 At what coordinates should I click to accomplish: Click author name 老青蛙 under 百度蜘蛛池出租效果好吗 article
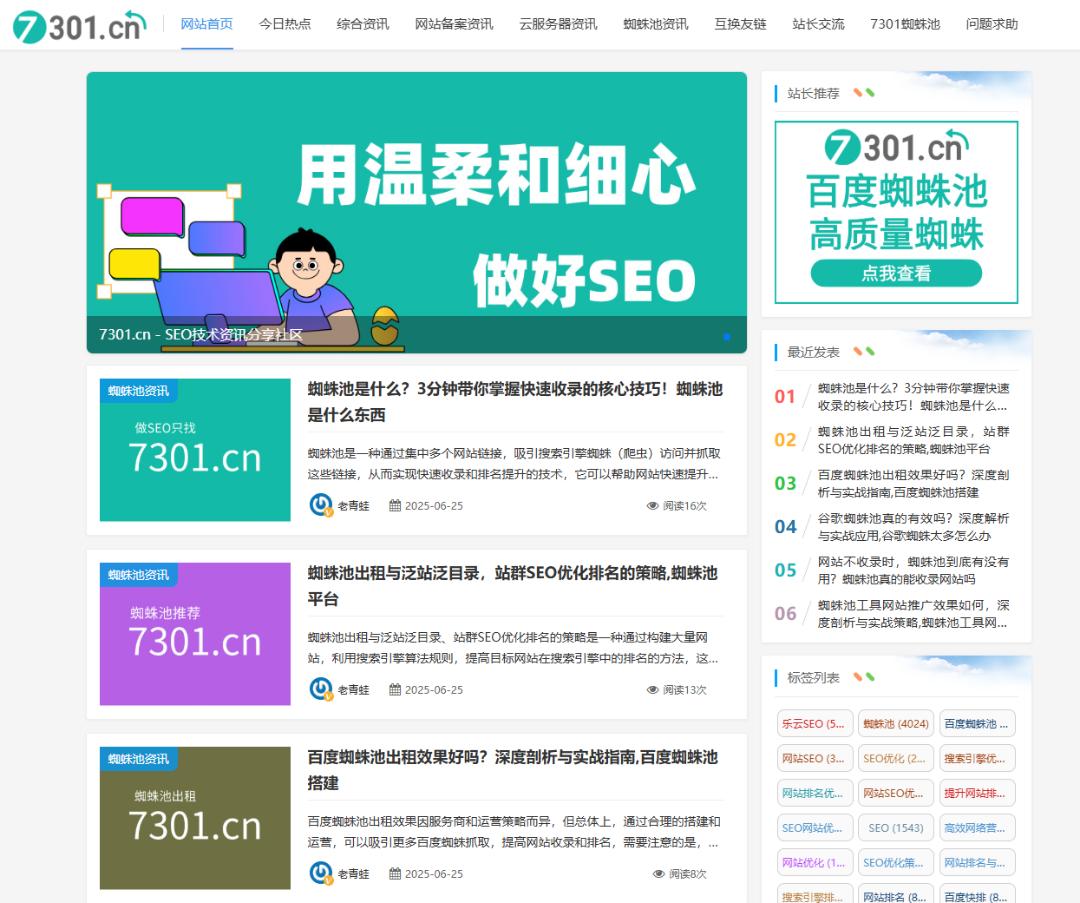tap(353, 873)
